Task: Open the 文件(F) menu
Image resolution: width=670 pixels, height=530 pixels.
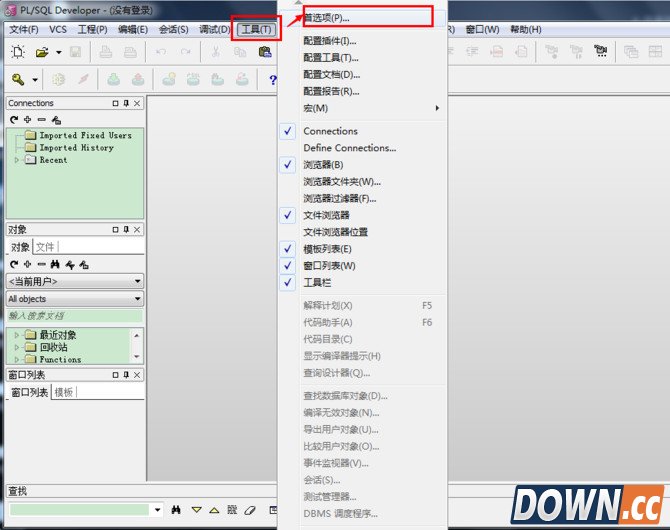Action: 24,29
